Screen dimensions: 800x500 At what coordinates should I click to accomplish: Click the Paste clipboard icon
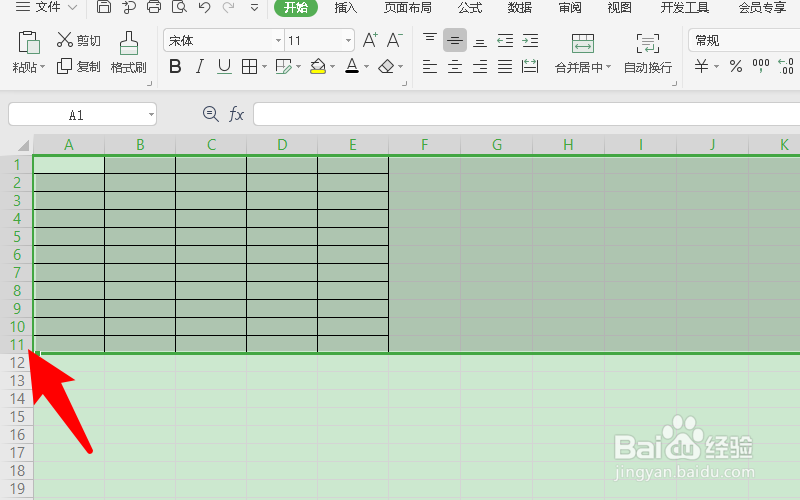tap(29, 42)
